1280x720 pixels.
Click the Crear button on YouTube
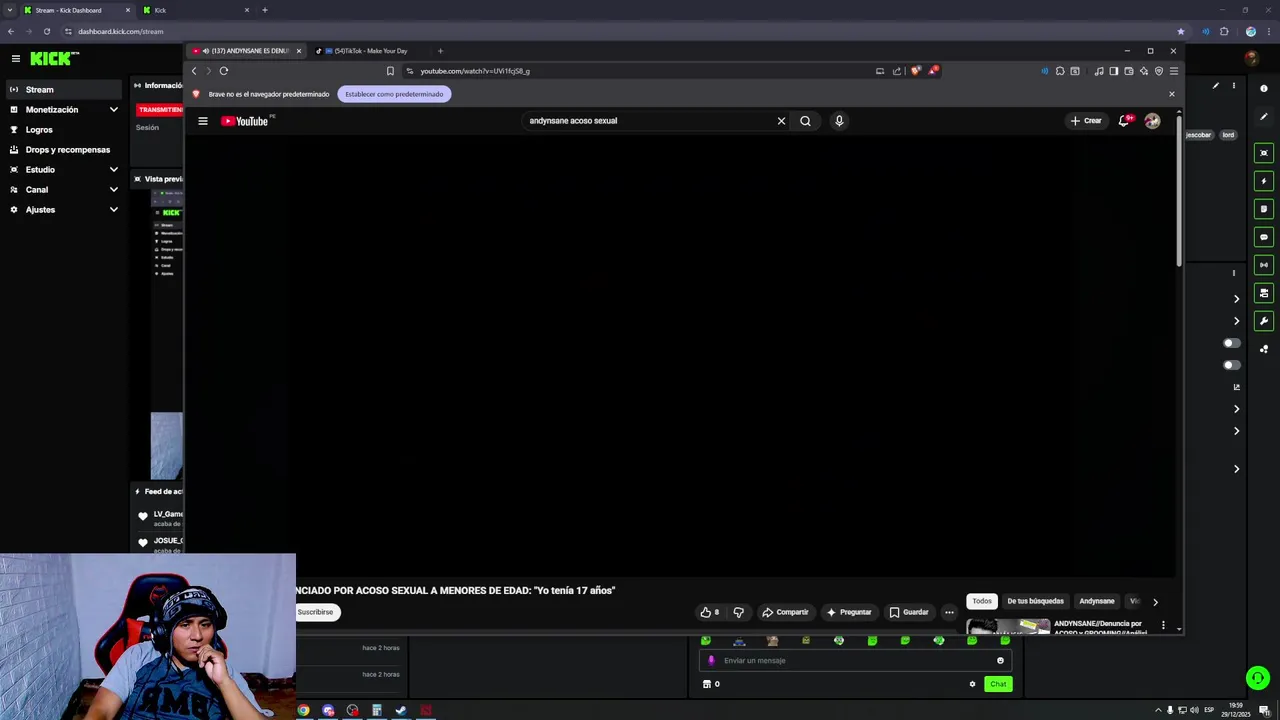click(x=1086, y=121)
